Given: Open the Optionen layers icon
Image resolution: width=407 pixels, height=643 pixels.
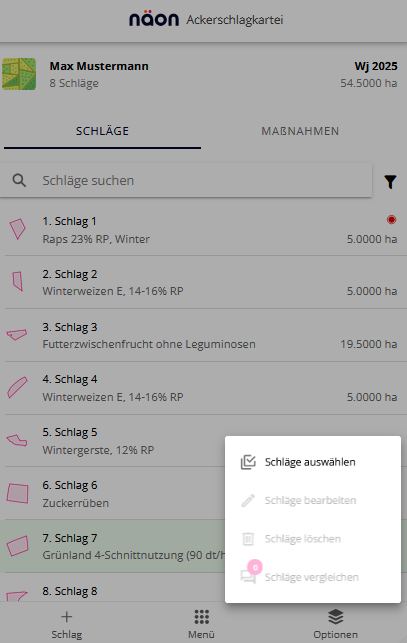Looking at the screenshot, I should tap(336, 617).
